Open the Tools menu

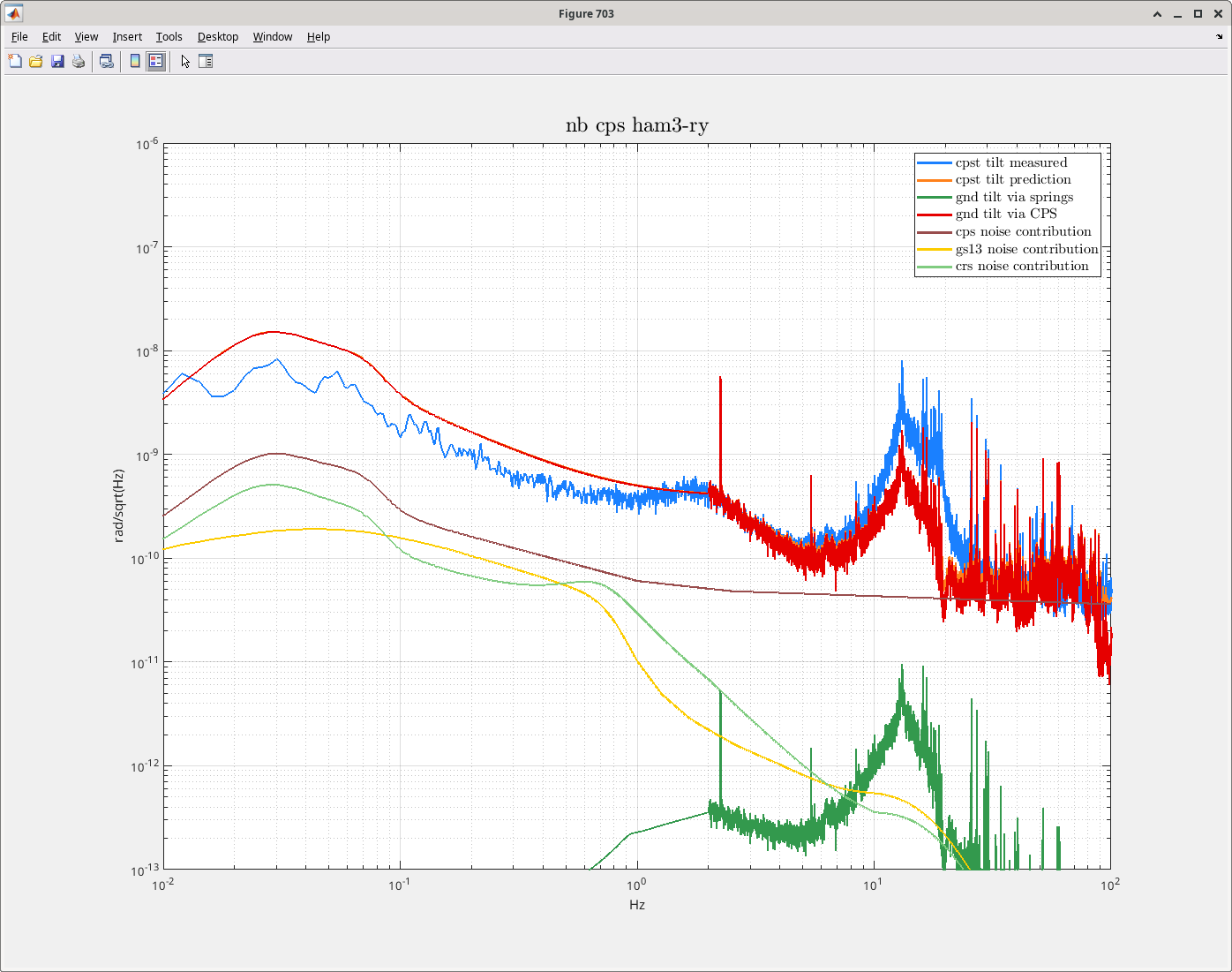pyautogui.click(x=169, y=36)
